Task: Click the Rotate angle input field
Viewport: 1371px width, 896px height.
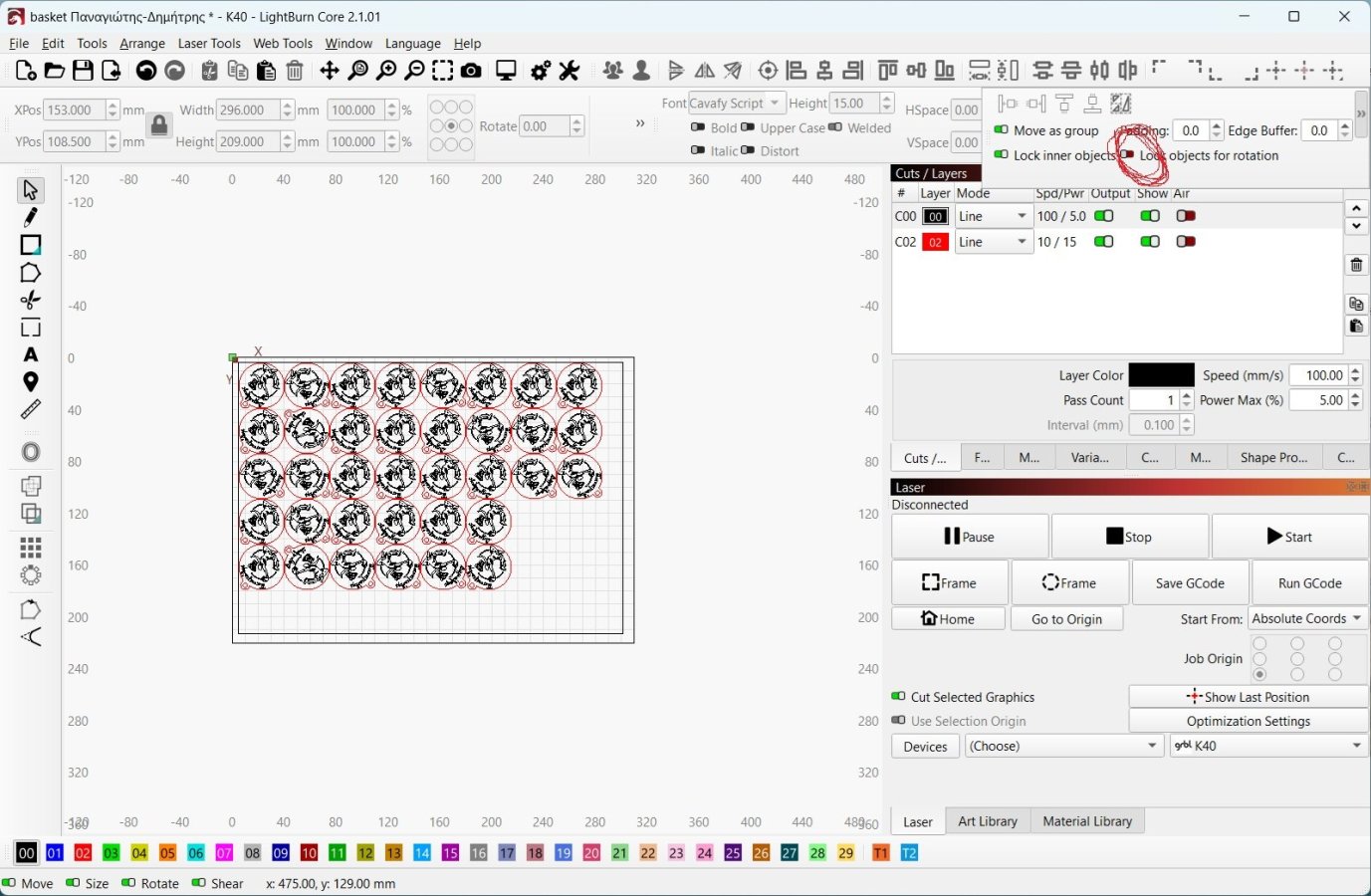Action: pos(546,126)
